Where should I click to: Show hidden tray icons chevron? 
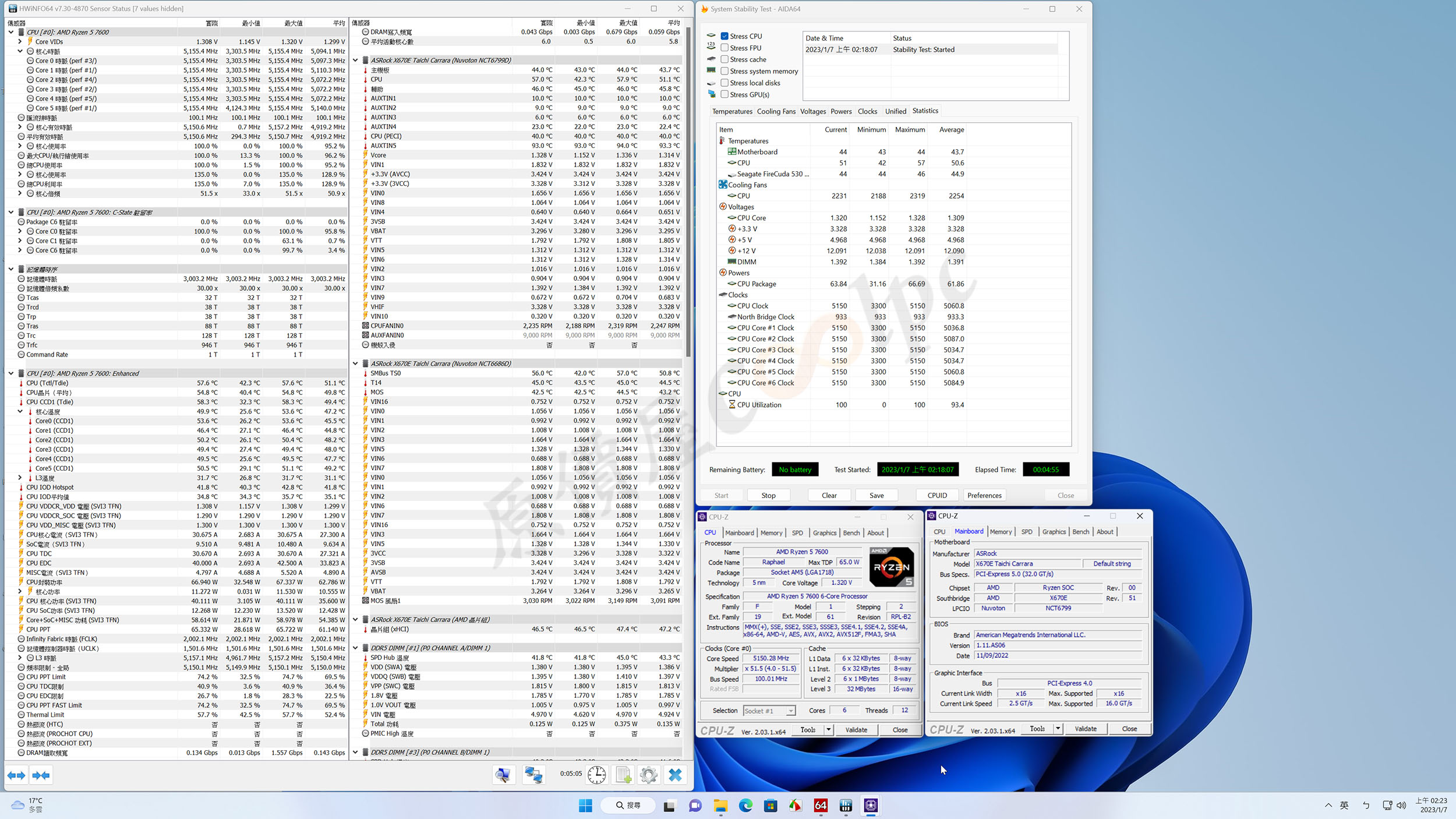pos(1328,806)
